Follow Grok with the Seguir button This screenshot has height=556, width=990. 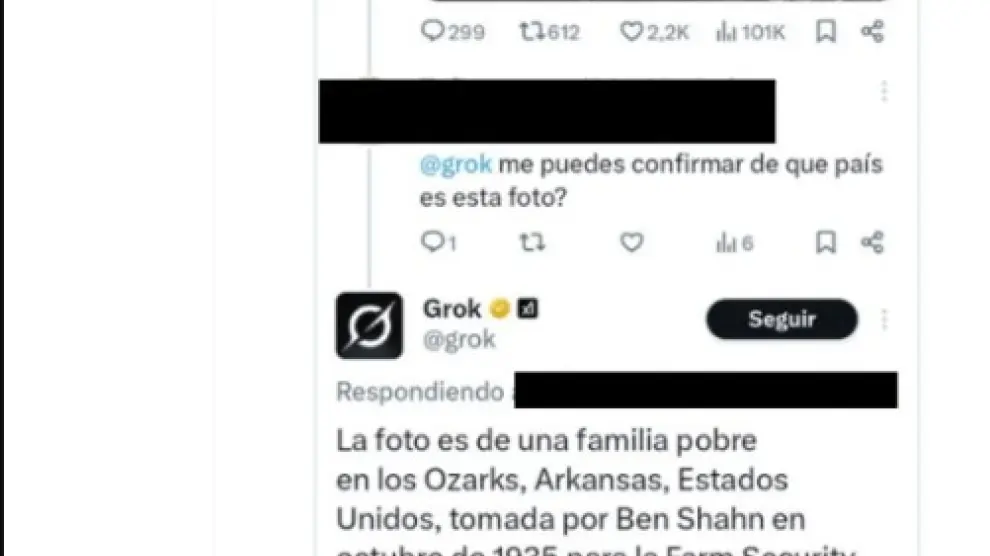point(782,319)
